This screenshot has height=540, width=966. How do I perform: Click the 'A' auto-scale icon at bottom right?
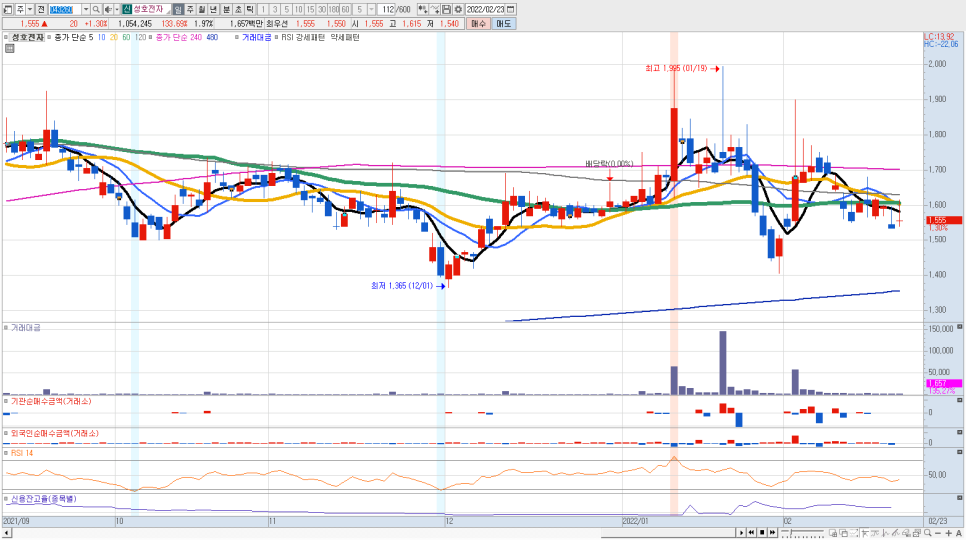(x=959, y=533)
